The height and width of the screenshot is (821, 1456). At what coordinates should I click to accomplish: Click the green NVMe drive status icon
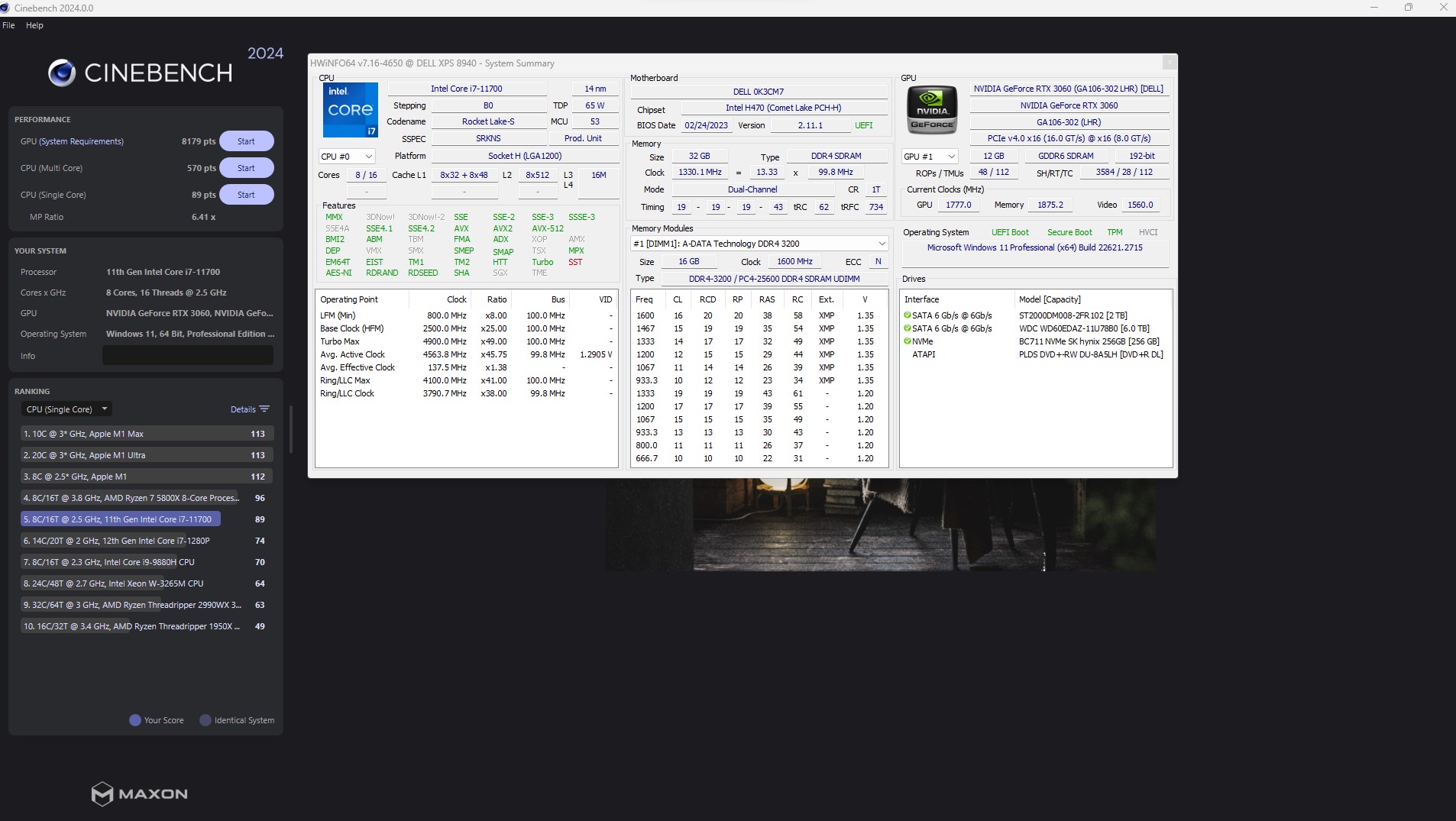pyautogui.click(x=908, y=341)
